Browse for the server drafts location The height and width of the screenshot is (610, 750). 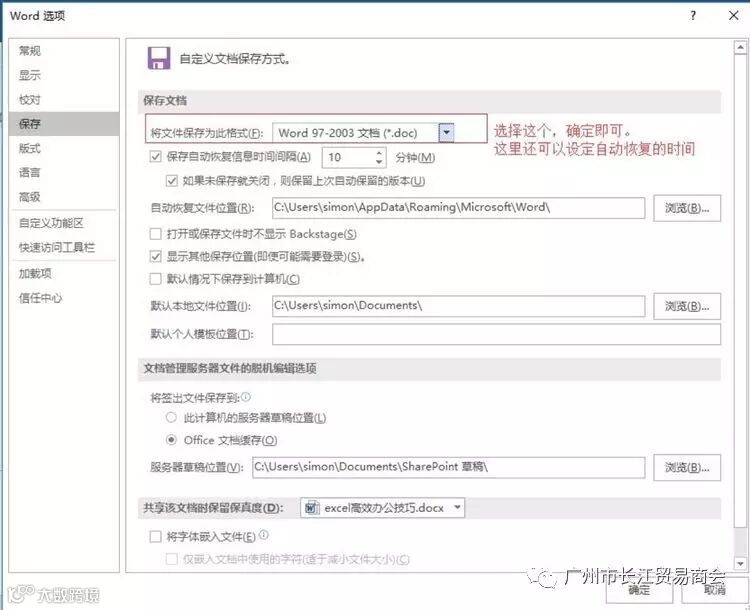(x=687, y=467)
